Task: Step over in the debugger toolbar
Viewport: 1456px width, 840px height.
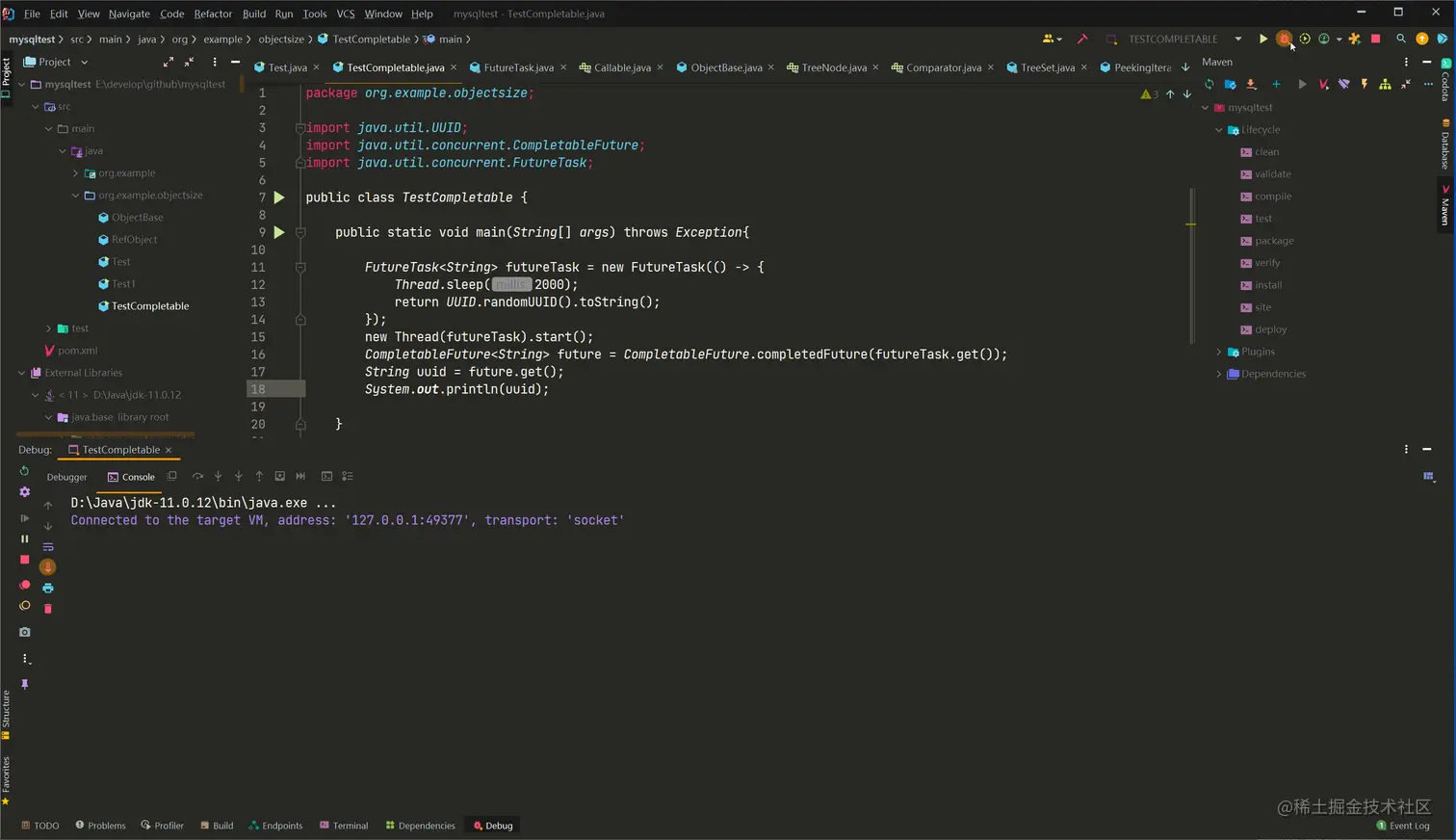Action: point(197,476)
